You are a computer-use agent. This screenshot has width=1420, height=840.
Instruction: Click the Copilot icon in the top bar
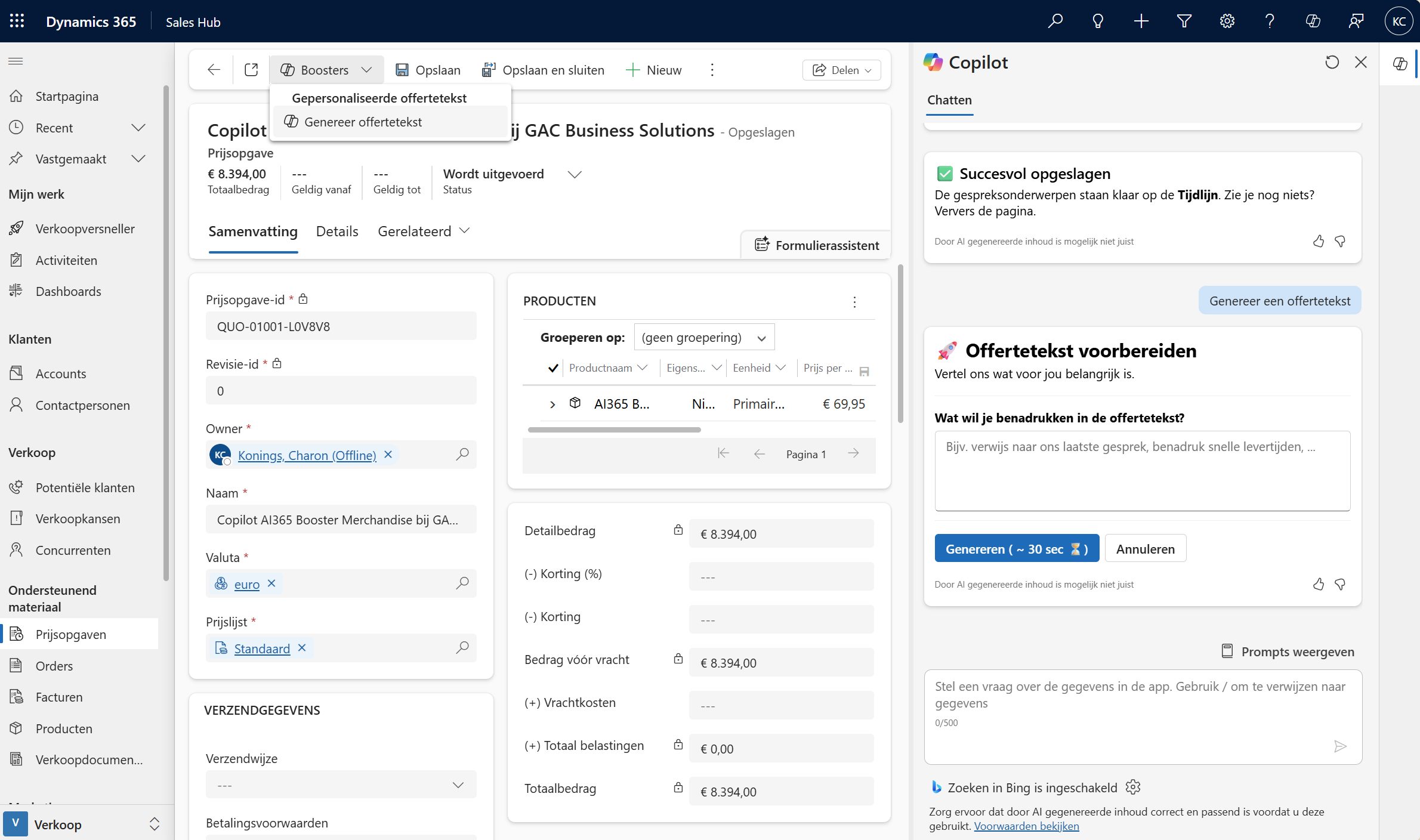(x=1313, y=21)
